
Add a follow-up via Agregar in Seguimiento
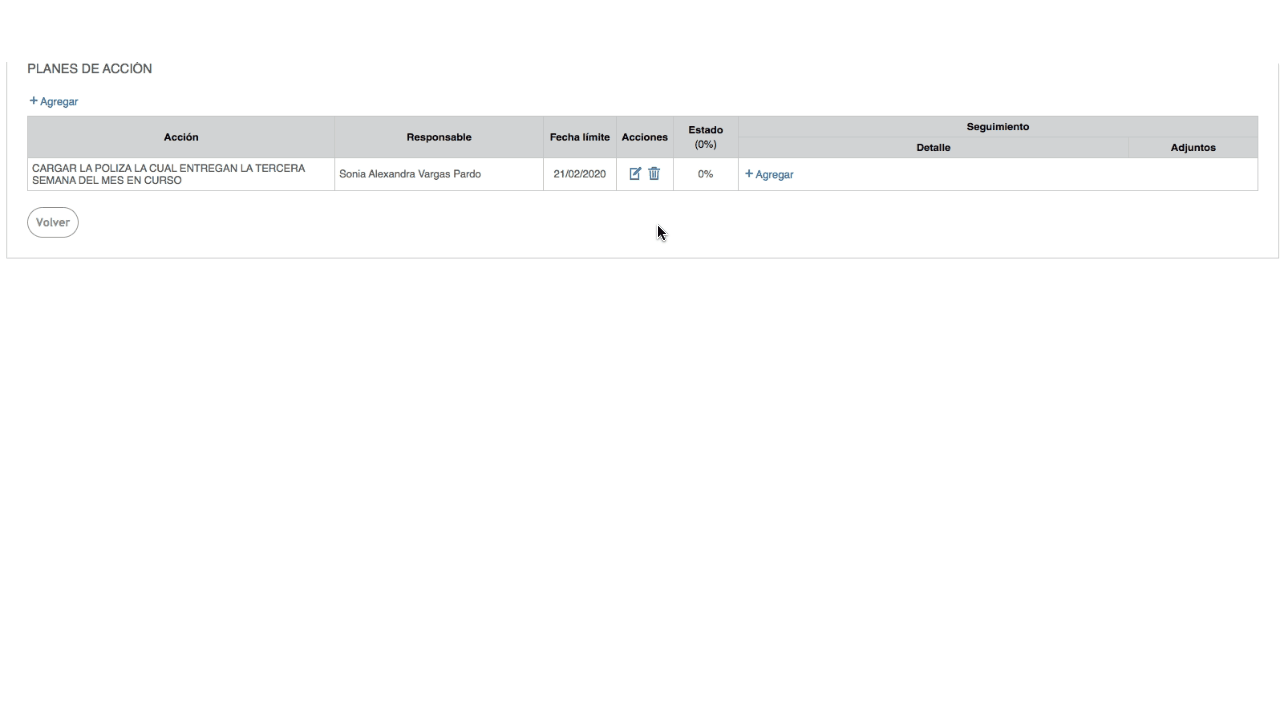(769, 174)
